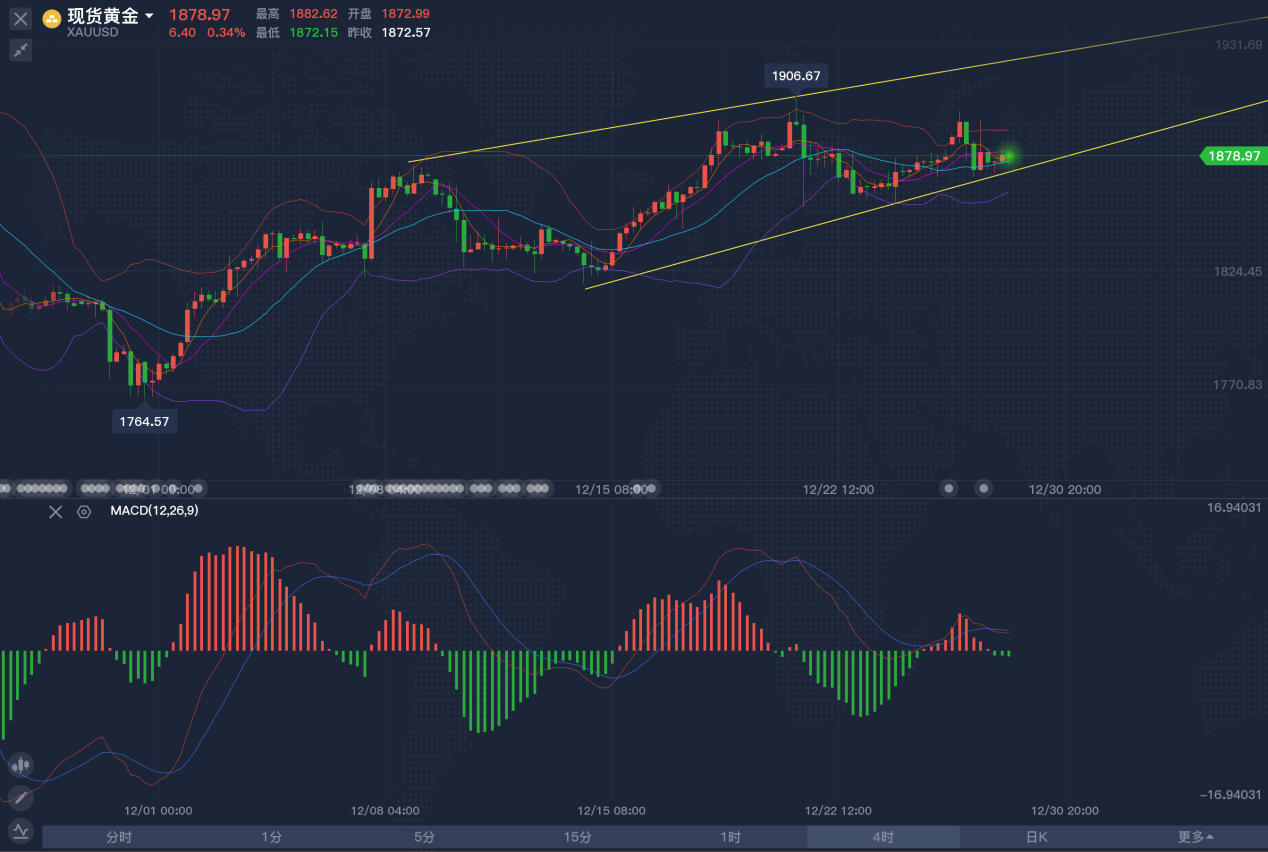The image size is (1268, 852).
Task: Click the collapse/shrink chart icon
Action: (21, 51)
